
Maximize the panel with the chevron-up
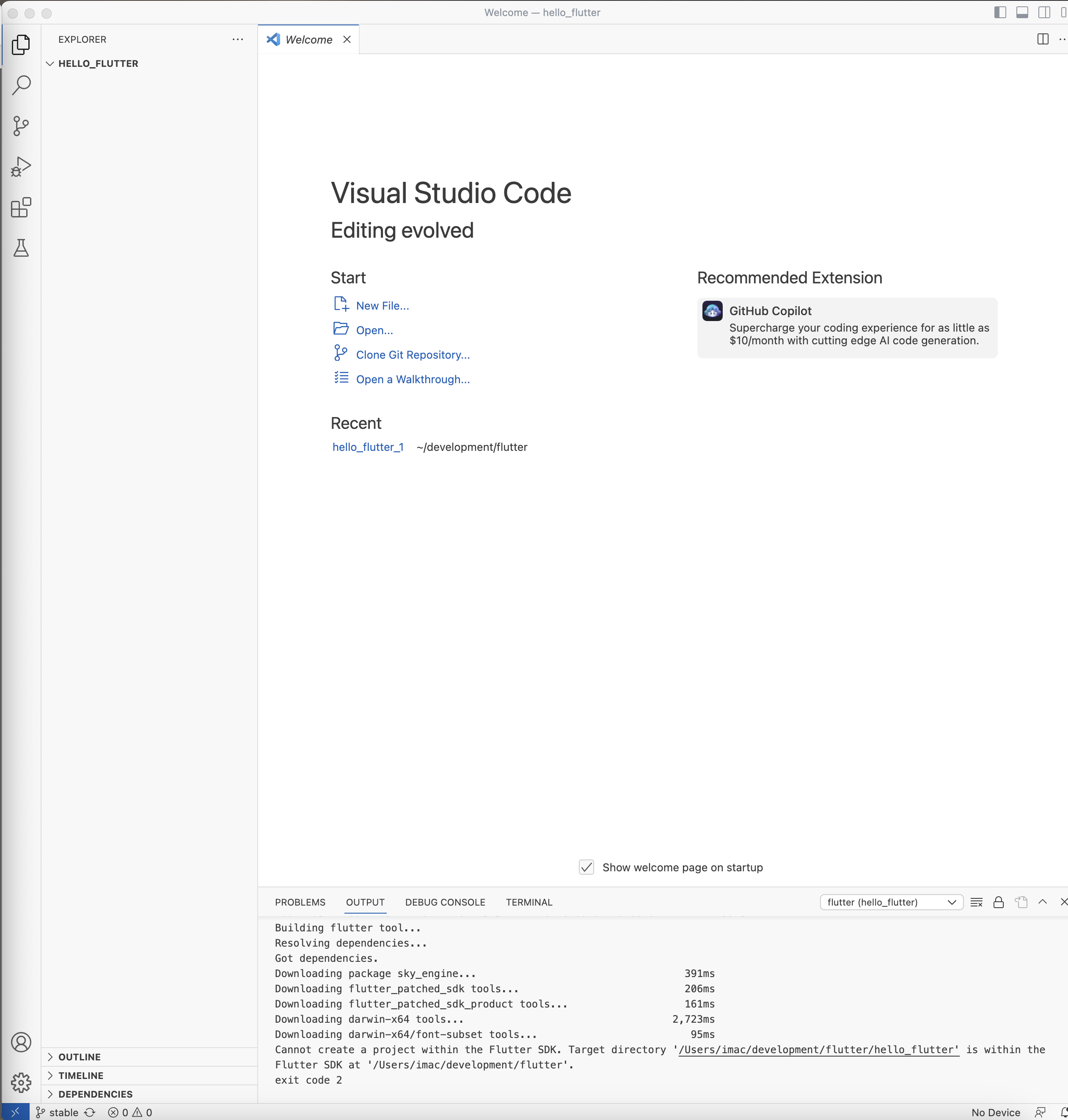[1042, 902]
